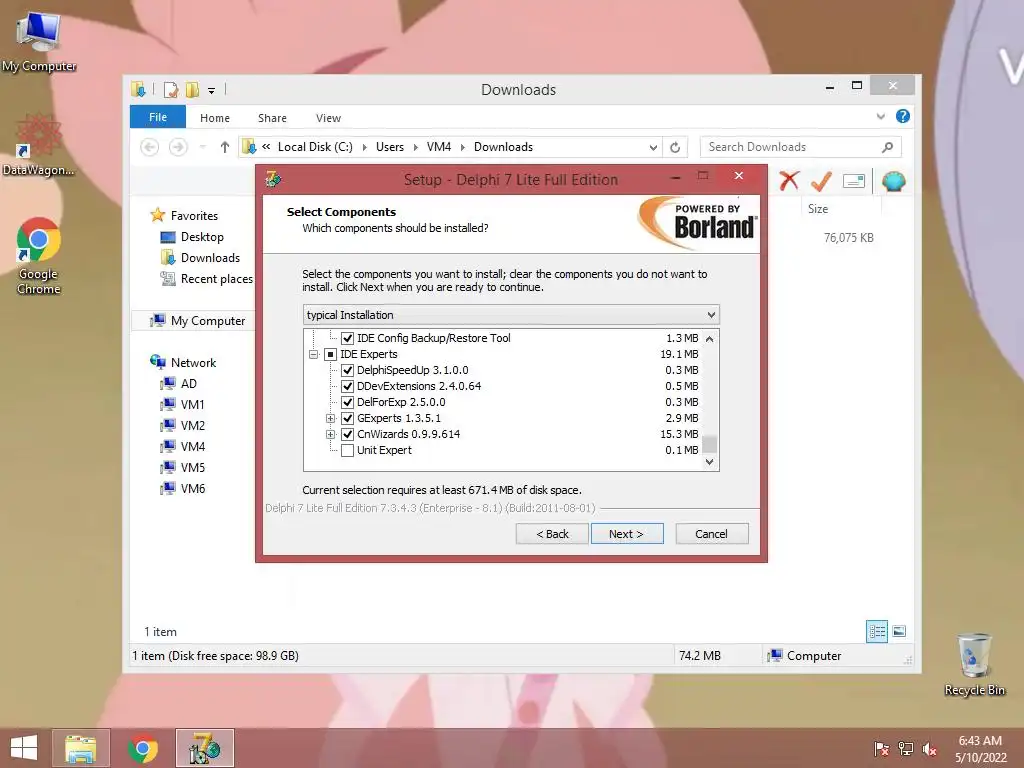This screenshot has width=1024, height=768.
Task: Go up one folder level in Explorer
Action: point(225,147)
